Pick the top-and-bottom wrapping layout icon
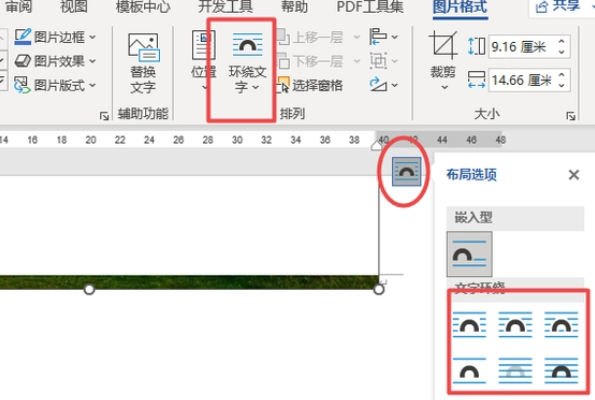The image size is (595, 400). [469, 370]
